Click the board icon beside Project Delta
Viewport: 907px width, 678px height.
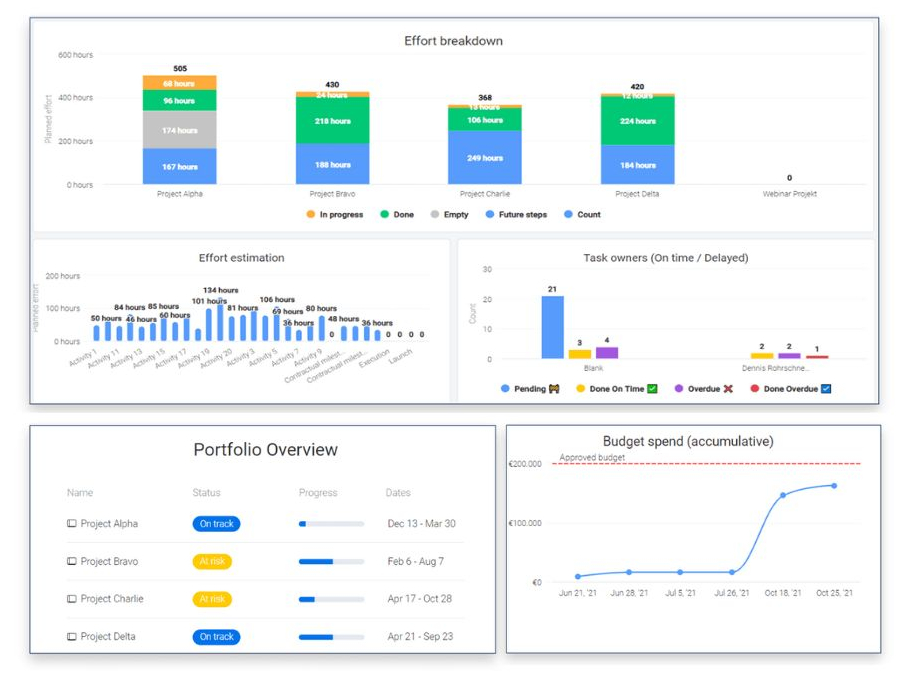(x=72, y=636)
